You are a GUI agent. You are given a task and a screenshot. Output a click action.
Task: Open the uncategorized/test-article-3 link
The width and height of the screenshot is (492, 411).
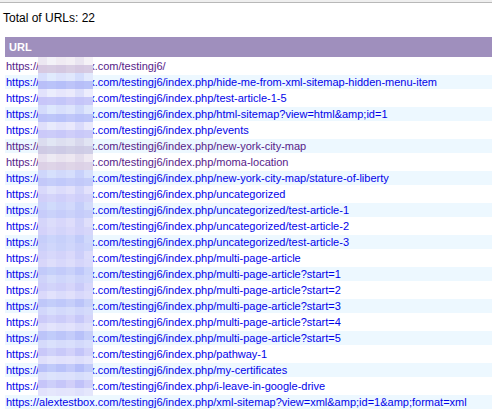tap(177, 242)
